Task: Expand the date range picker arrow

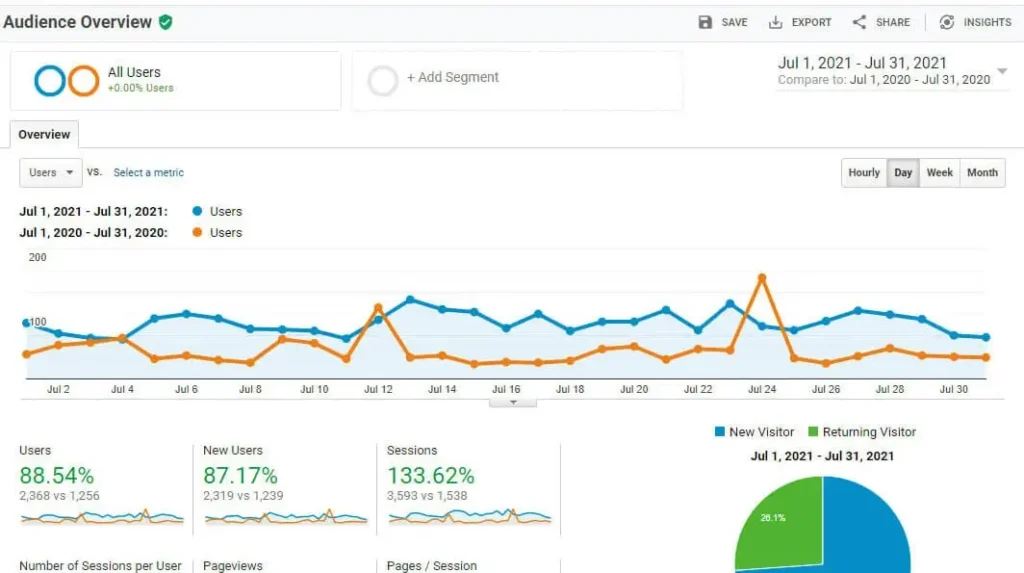Action: pos(1002,72)
